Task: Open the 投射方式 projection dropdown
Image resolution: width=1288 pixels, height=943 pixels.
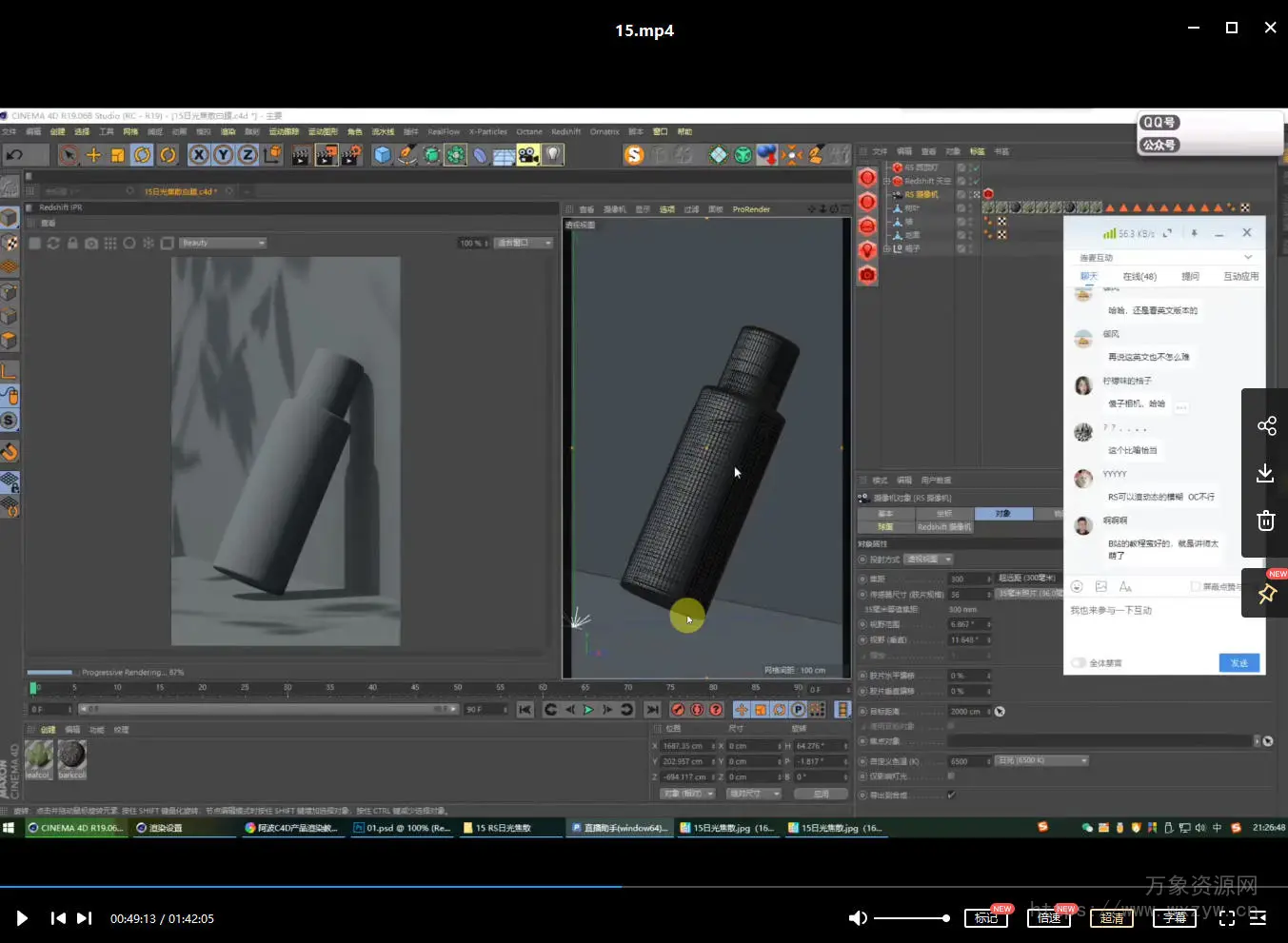Action: [928, 560]
